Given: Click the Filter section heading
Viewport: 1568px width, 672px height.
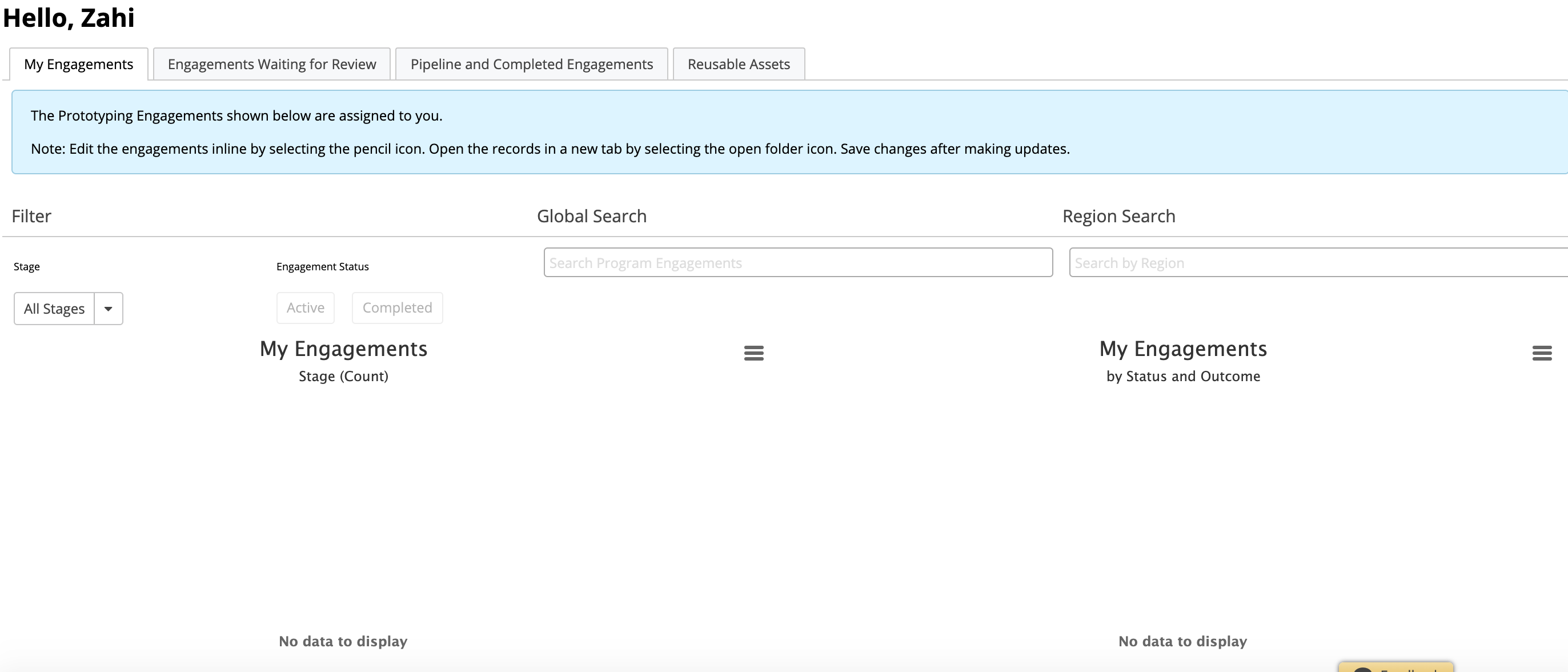Looking at the screenshot, I should point(31,216).
